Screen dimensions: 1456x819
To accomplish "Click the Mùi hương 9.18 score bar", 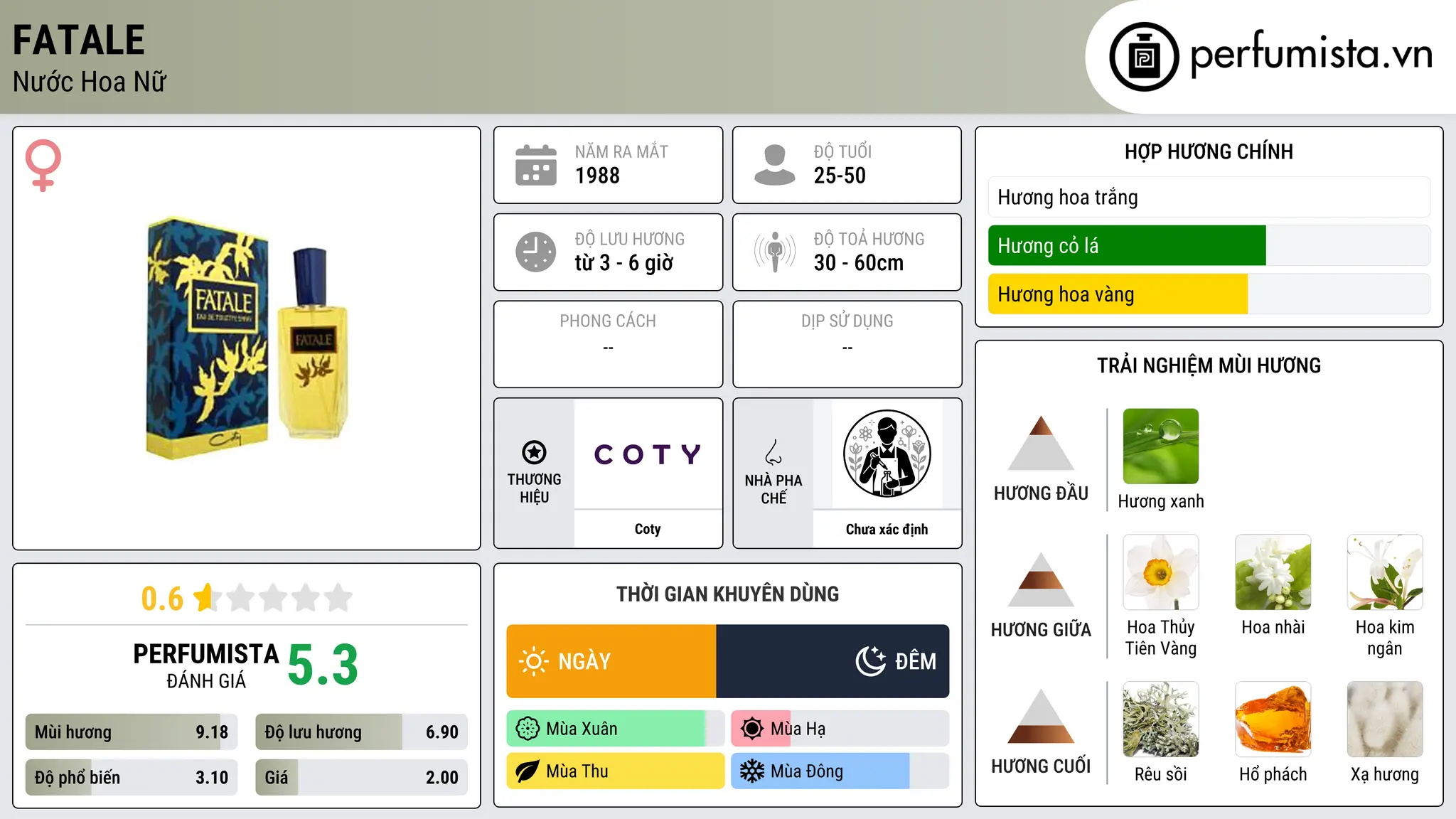I will pyautogui.click(x=132, y=732).
